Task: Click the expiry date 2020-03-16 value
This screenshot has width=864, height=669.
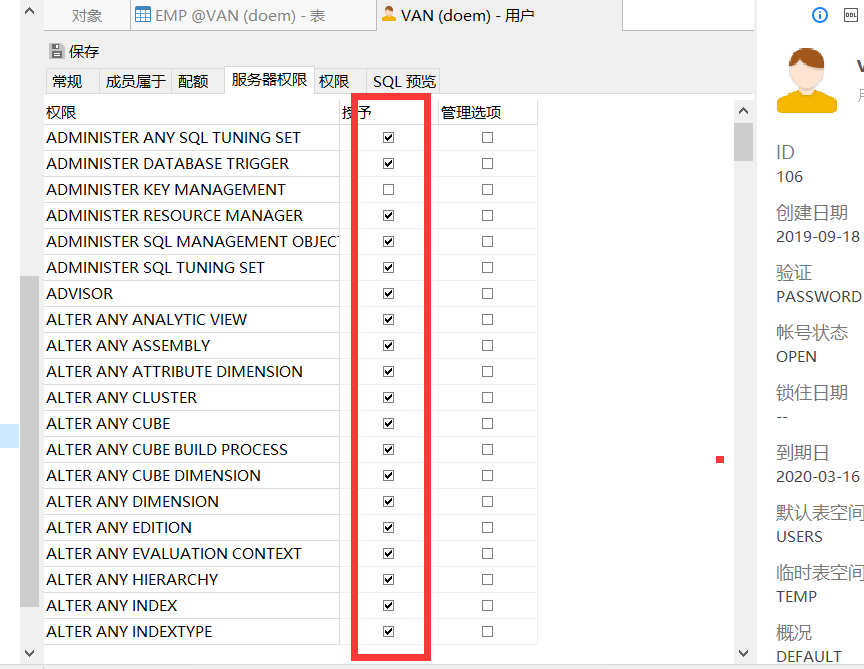Action: 818,477
